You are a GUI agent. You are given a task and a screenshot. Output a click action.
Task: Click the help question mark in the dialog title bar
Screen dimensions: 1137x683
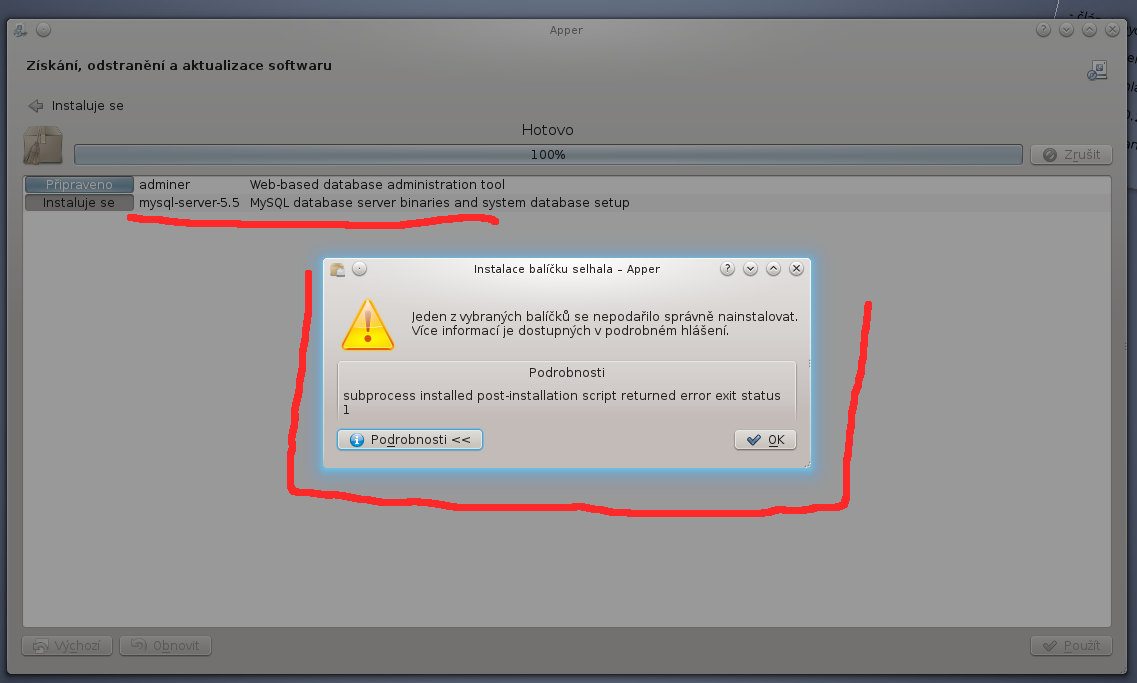pyautogui.click(x=727, y=269)
